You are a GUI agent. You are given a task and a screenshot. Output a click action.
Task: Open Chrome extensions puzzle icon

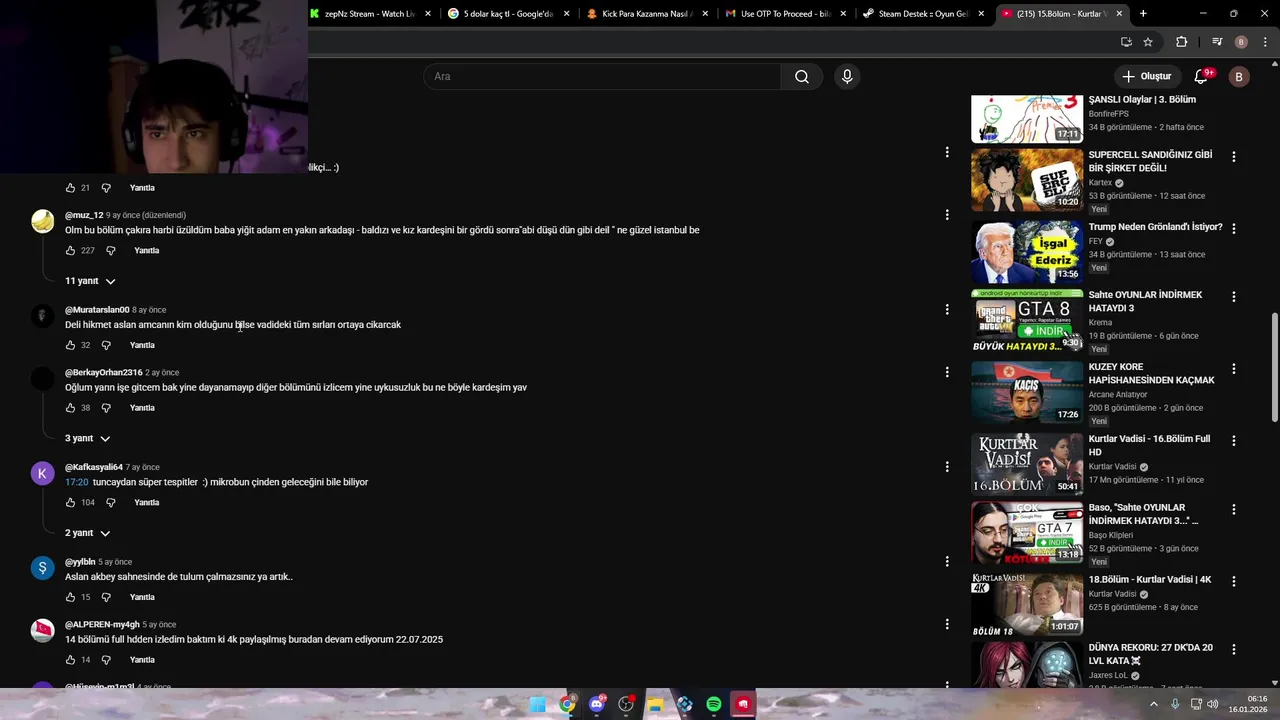1181,42
